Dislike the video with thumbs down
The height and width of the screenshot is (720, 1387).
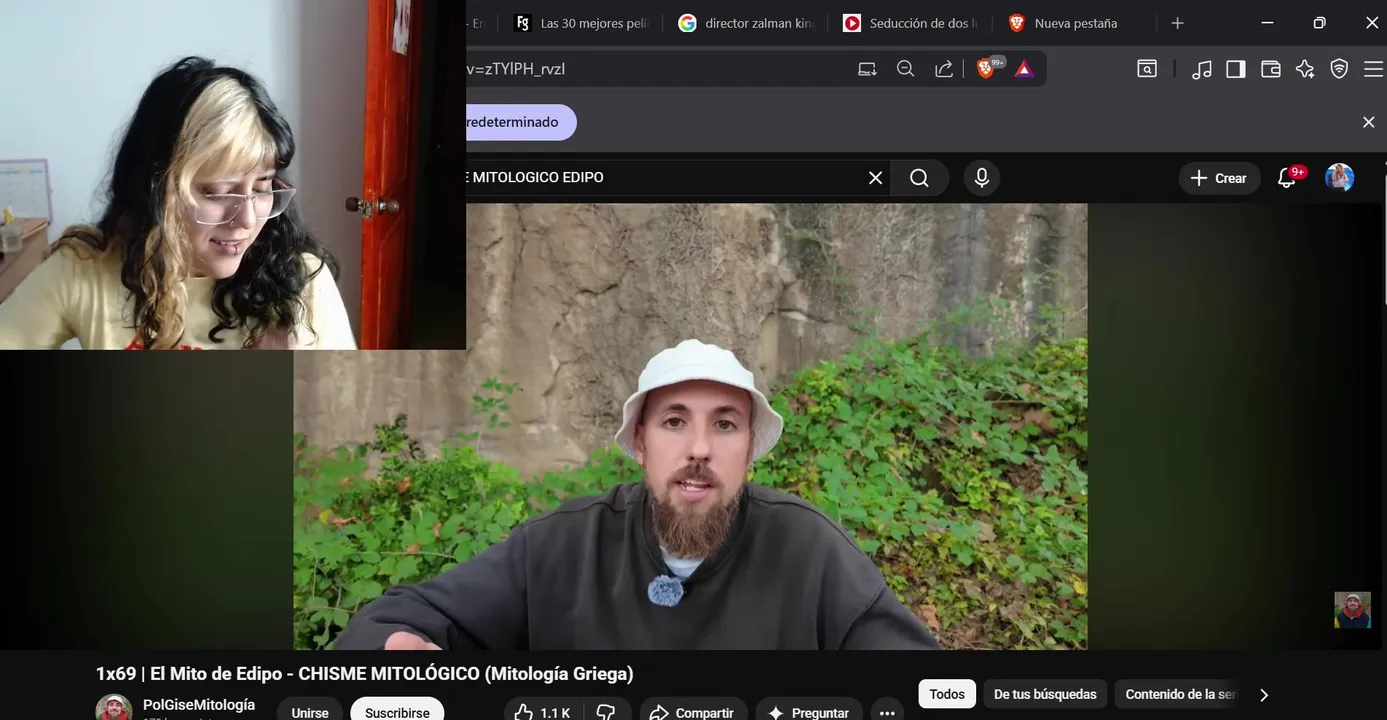(606, 712)
